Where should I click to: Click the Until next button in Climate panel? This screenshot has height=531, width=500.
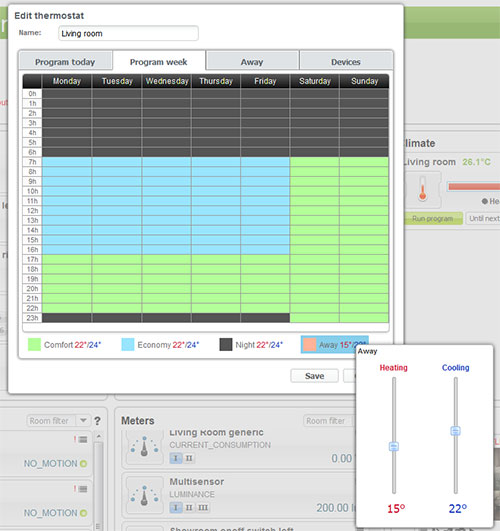pos(484,218)
